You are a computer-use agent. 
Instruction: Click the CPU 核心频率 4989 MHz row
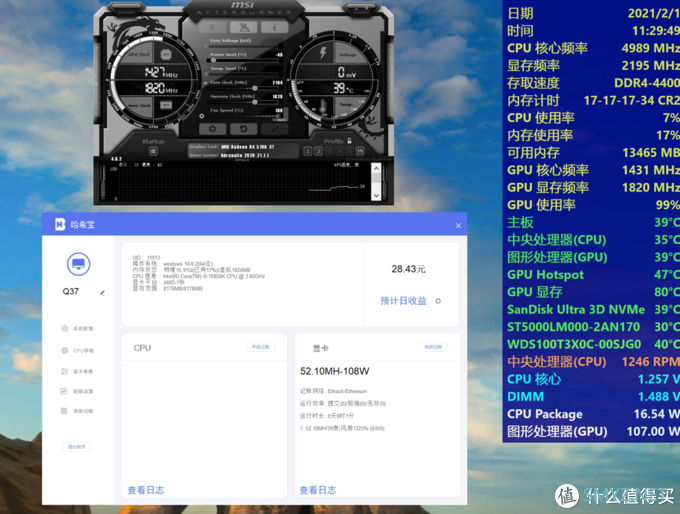pos(593,48)
